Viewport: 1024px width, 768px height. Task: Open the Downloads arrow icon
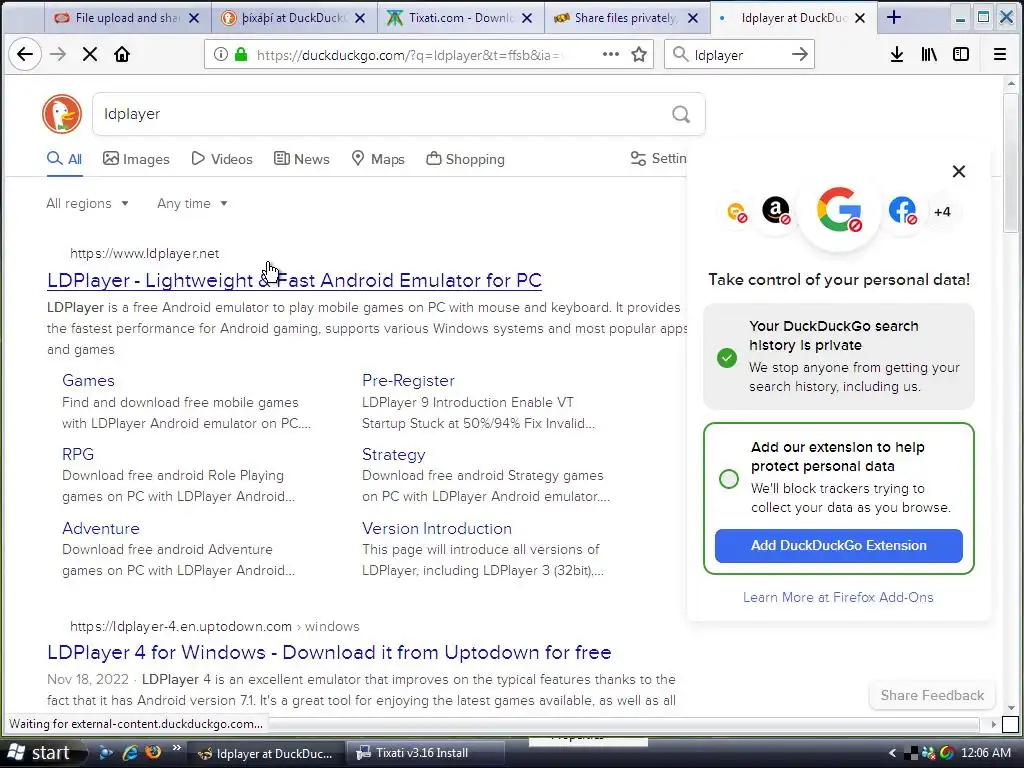tap(897, 54)
